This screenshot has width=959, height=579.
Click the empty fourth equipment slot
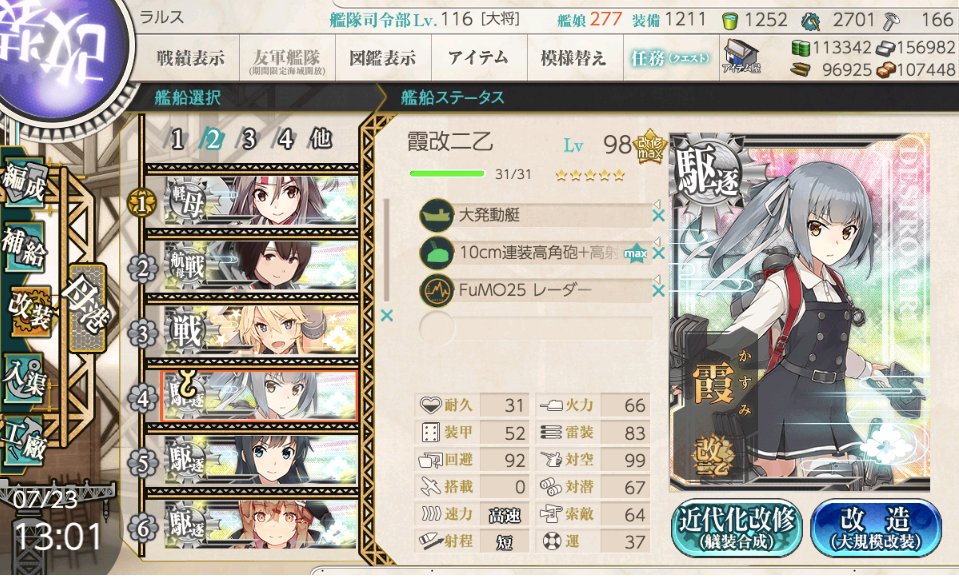pos(536,328)
